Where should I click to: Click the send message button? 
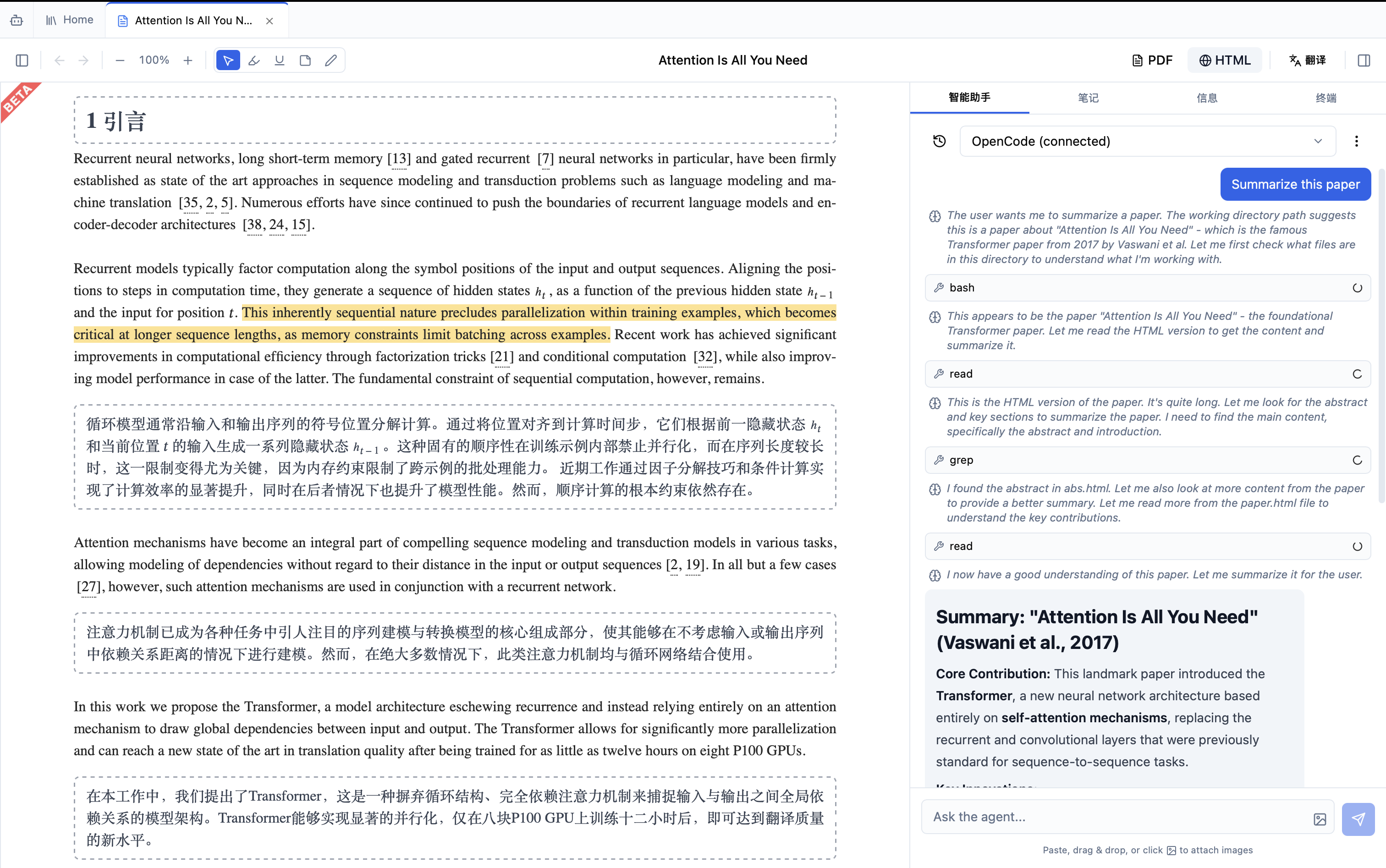[1358, 819]
